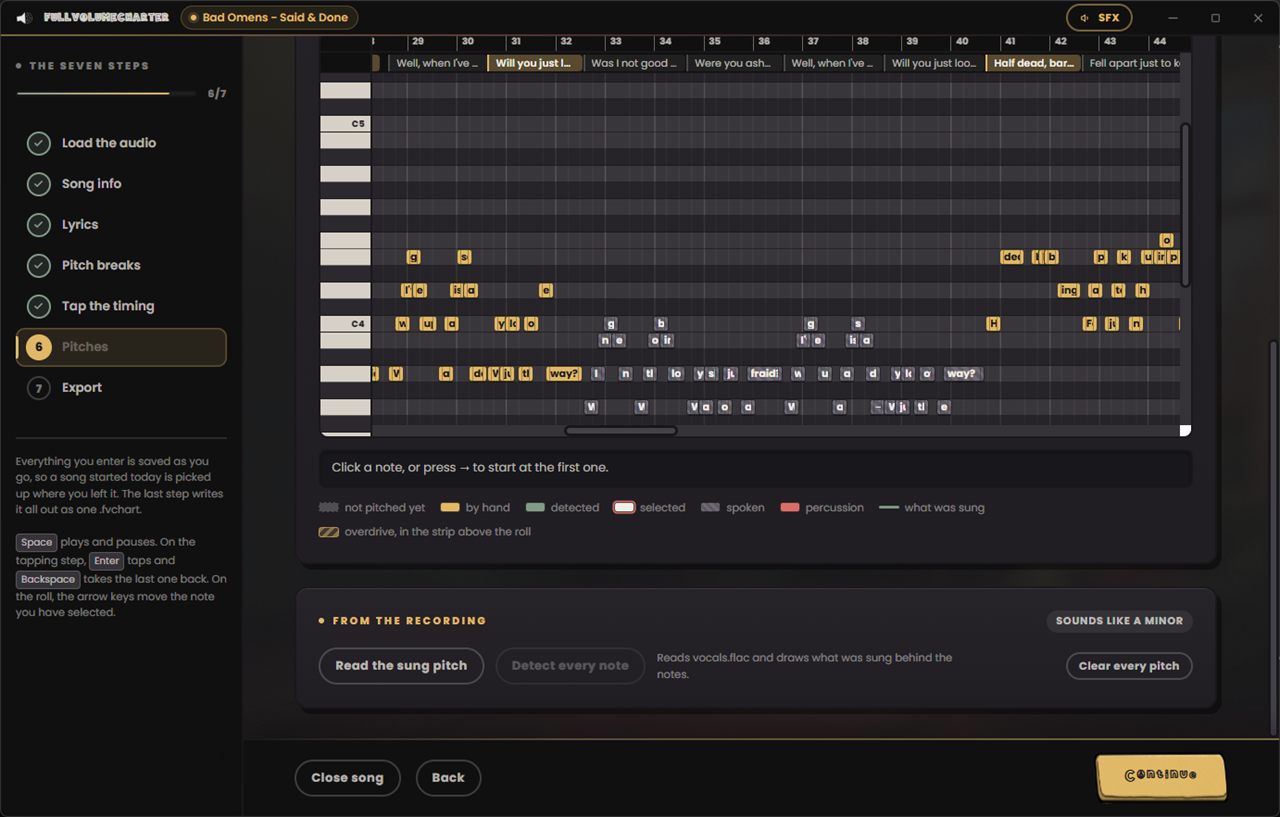
Task: Click bar 44 on the timeline ruler
Action: (1159, 42)
